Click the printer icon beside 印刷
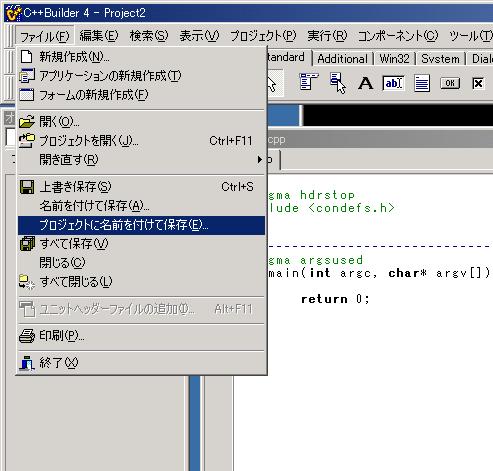This screenshot has height=471, width=493. 27,336
